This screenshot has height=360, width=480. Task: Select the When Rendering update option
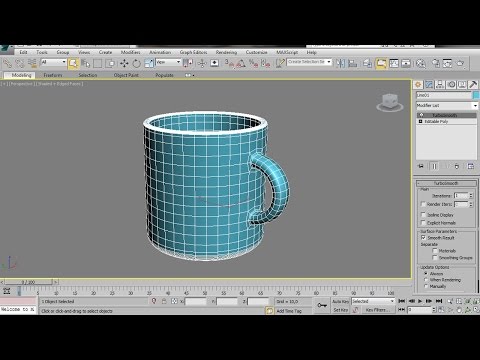426,280
